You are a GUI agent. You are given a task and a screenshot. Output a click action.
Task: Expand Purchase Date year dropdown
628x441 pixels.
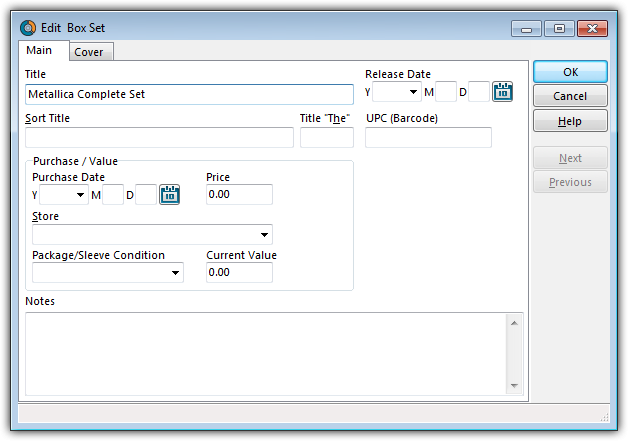pyautogui.click(x=80, y=195)
